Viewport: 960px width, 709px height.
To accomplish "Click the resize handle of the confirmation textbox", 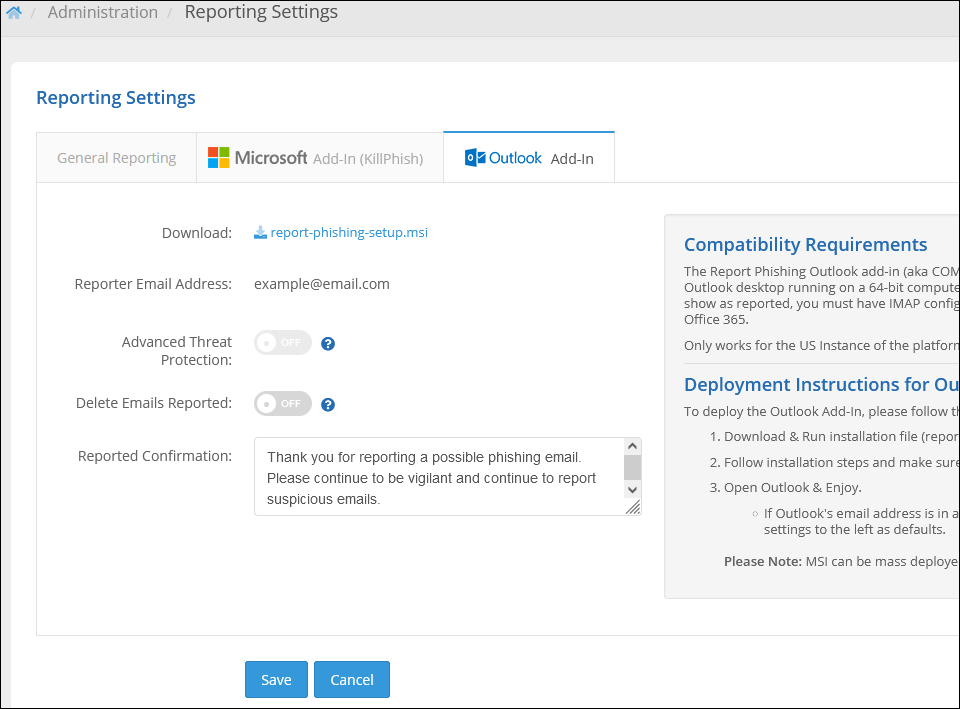I will 632,507.
